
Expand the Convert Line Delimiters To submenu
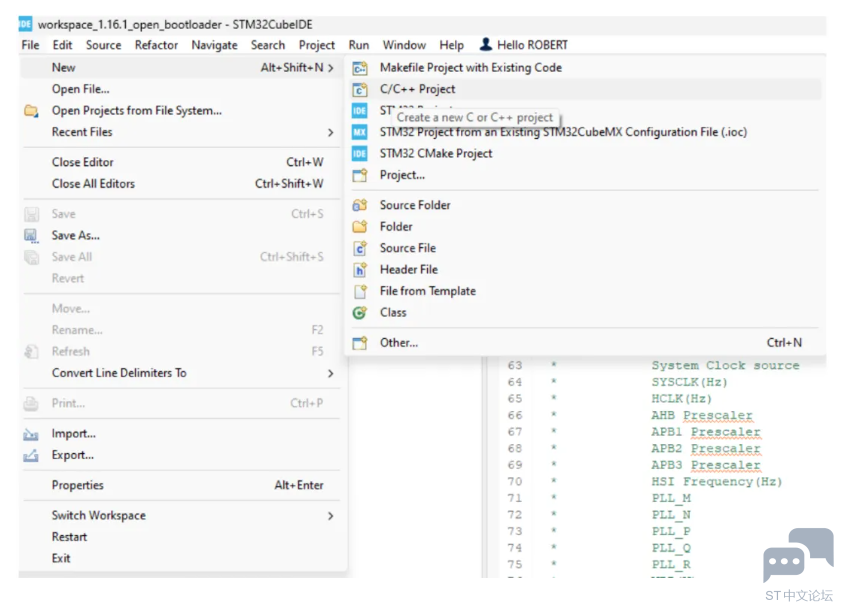click(330, 373)
